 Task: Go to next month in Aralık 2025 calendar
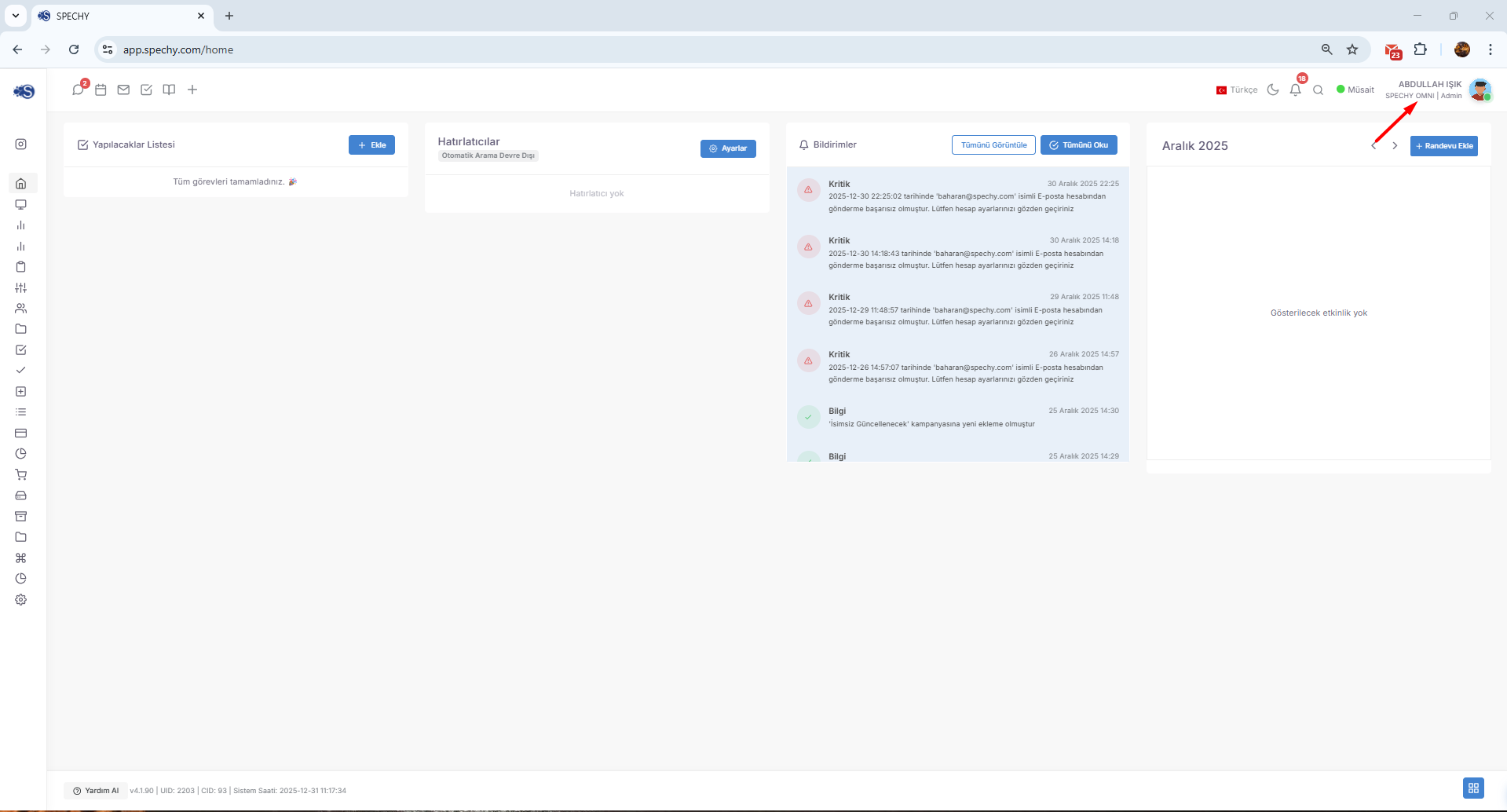[x=1395, y=145]
